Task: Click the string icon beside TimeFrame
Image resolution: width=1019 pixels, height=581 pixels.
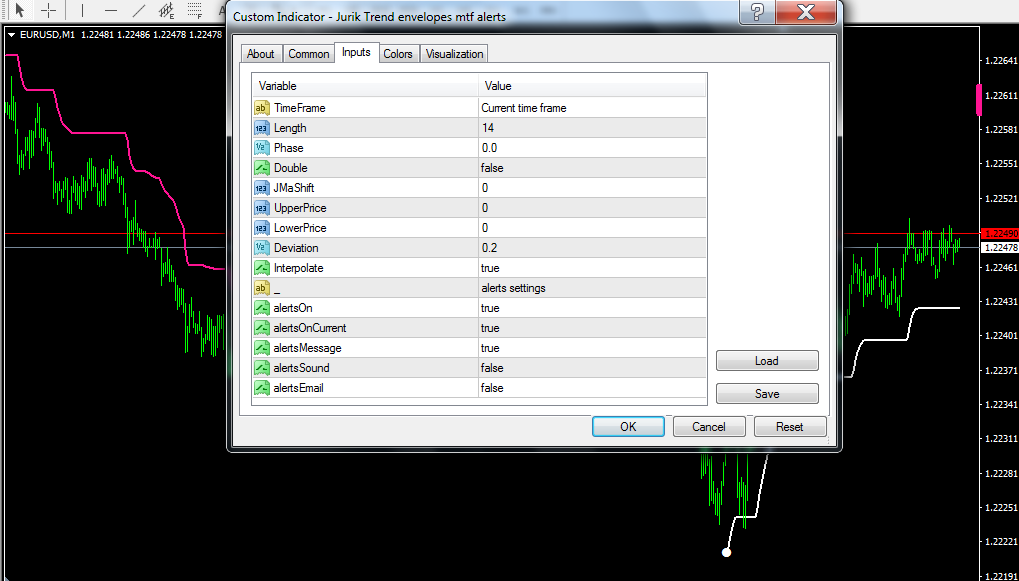Action: click(x=262, y=108)
